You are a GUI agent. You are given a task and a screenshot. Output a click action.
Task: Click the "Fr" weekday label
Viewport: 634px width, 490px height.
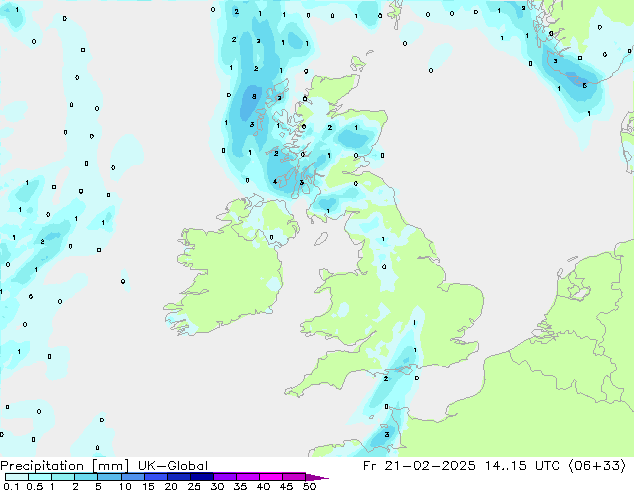click(370, 466)
